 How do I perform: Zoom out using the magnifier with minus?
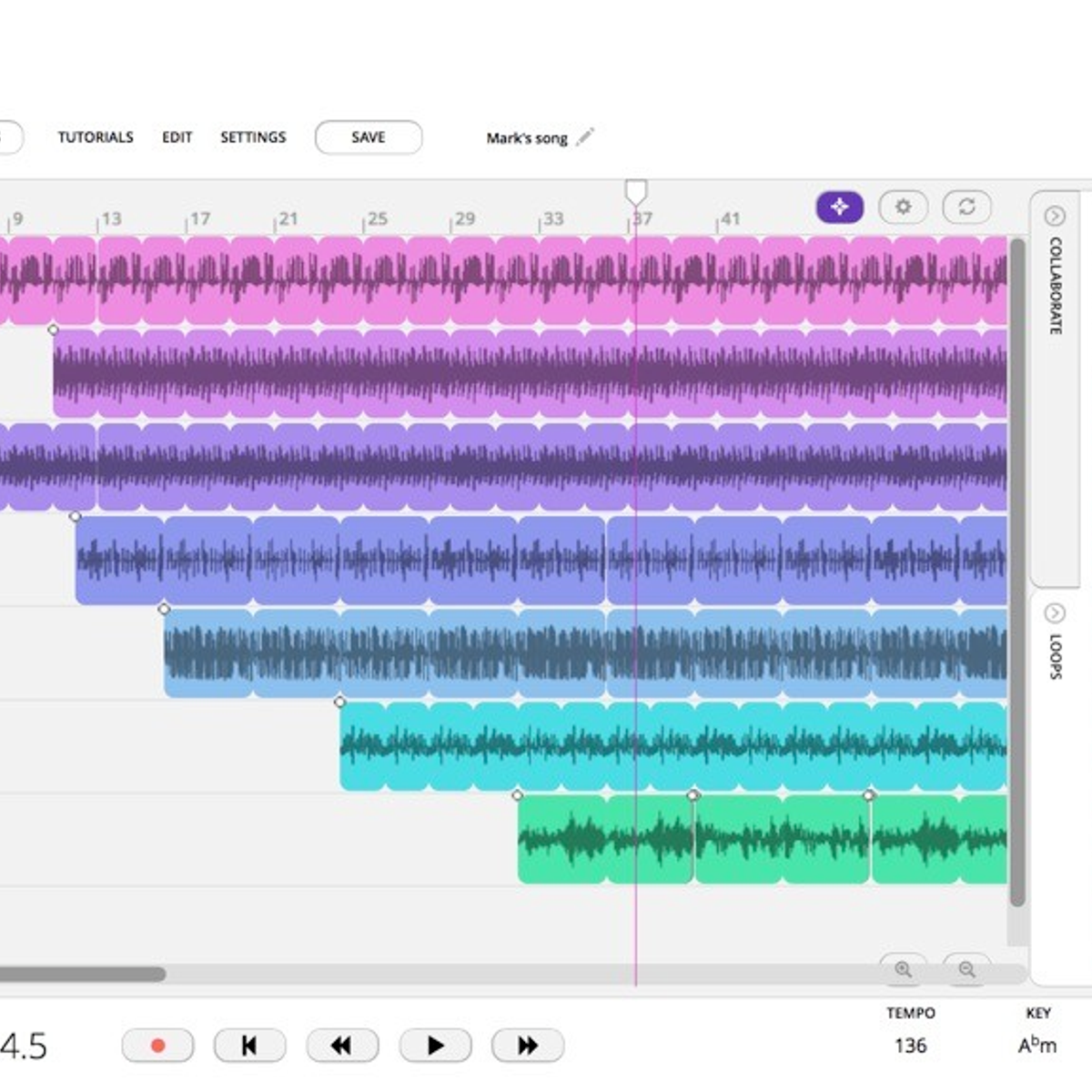967,971
